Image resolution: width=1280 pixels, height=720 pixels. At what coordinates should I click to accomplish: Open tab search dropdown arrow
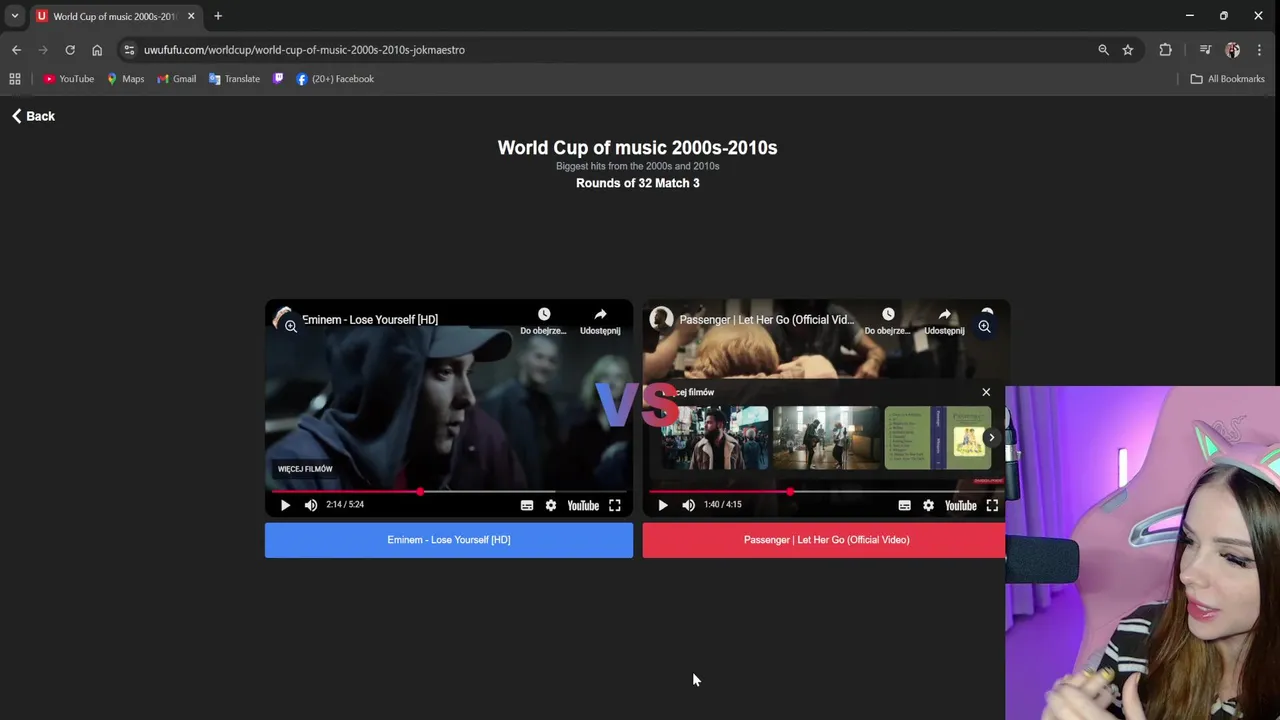(x=14, y=16)
